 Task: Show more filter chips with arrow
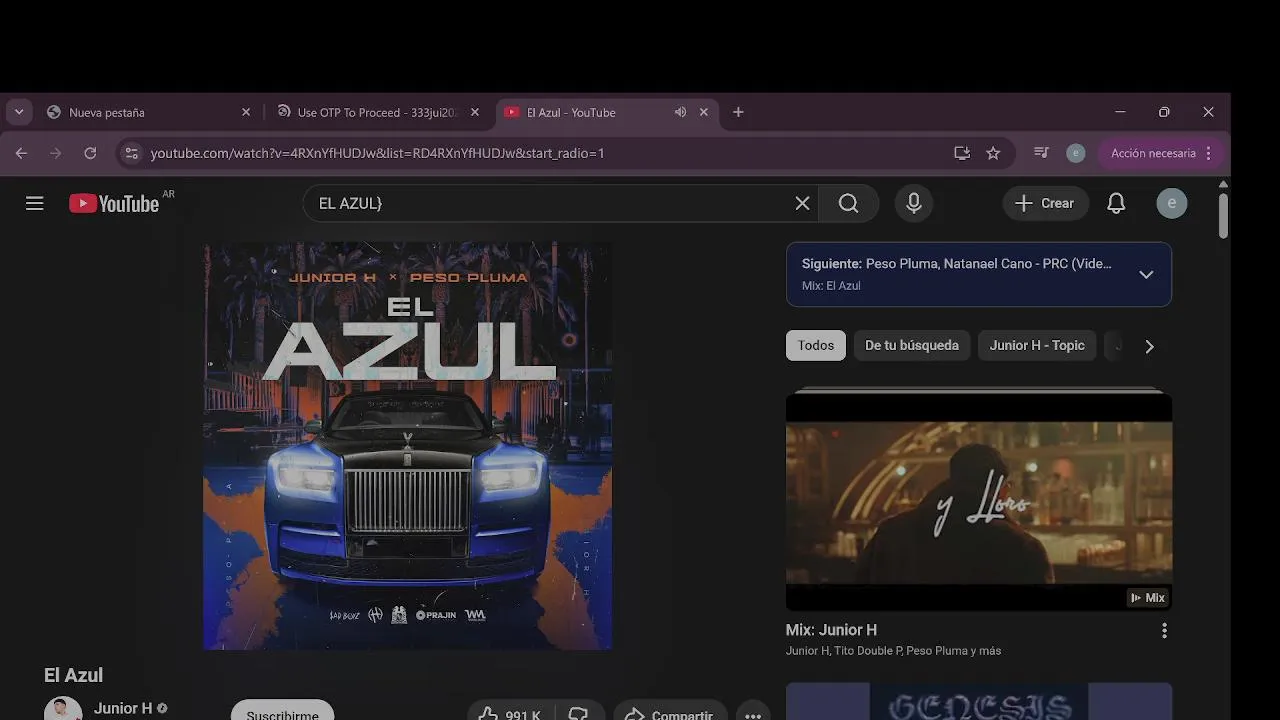1149,346
